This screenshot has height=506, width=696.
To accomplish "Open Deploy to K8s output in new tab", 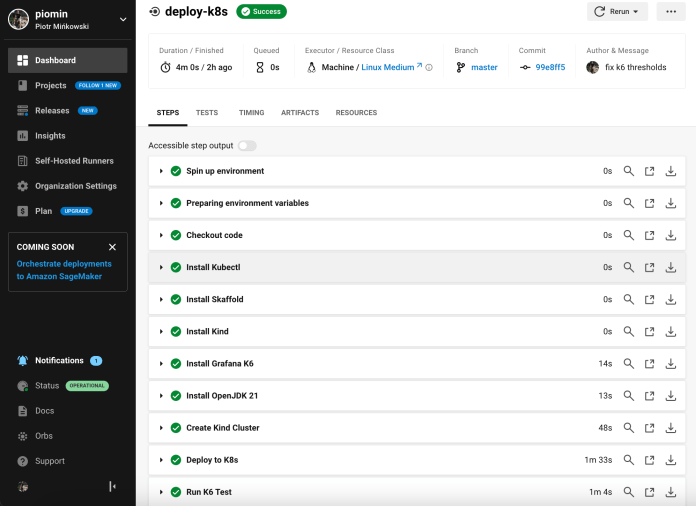I will pos(649,460).
